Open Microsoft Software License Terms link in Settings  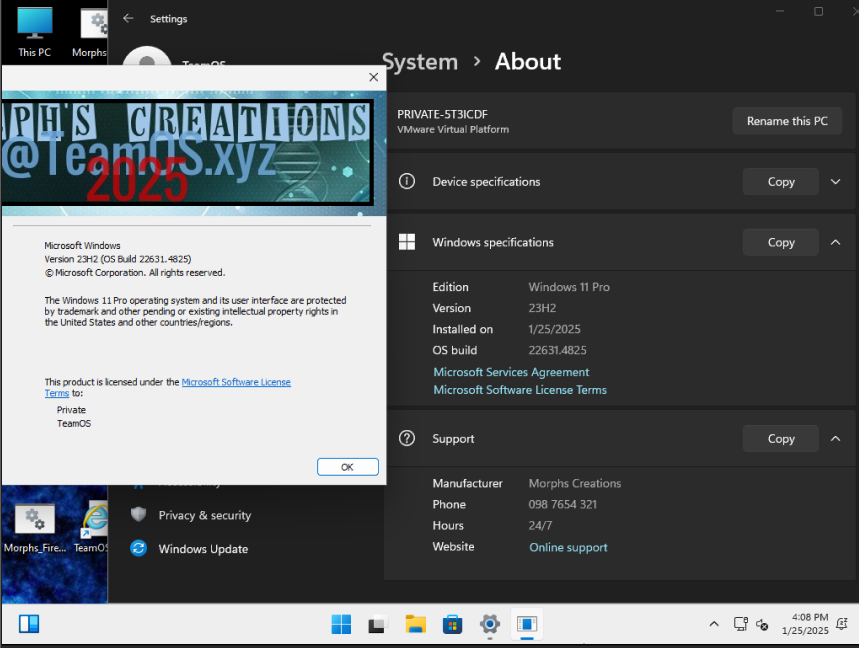(x=520, y=390)
